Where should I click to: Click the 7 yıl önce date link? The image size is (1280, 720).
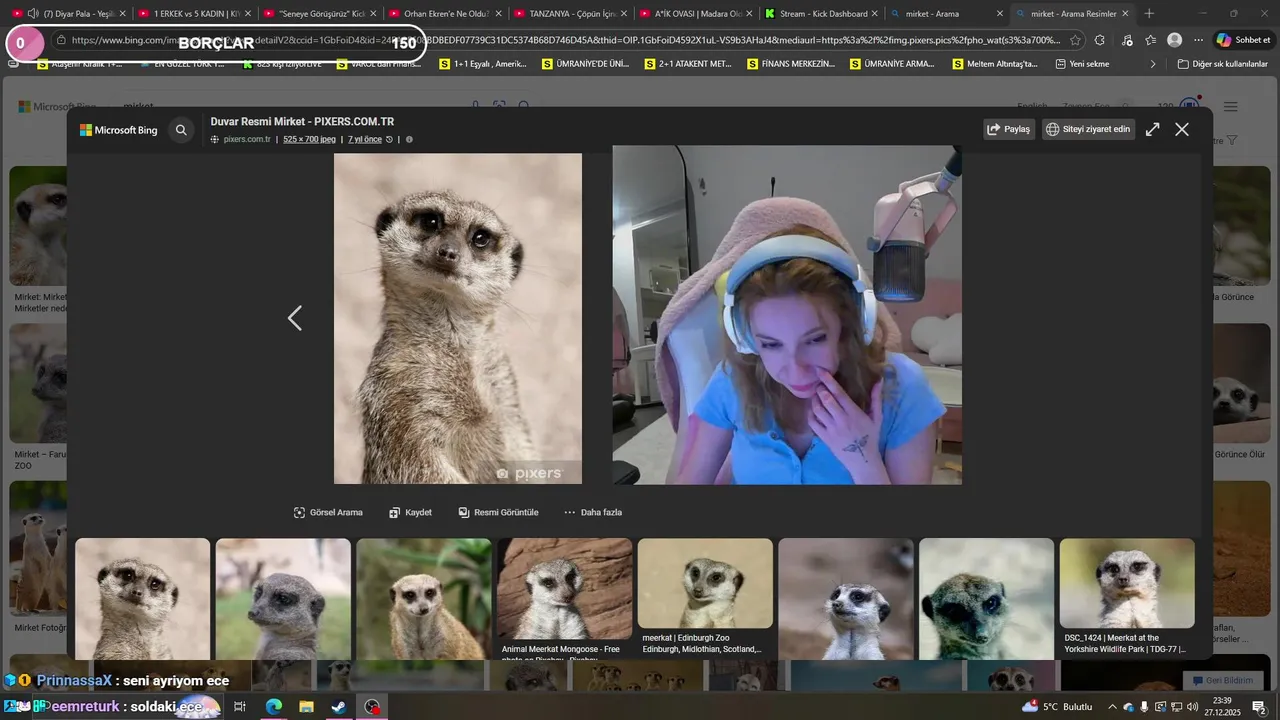pyautogui.click(x=365, y=139)
